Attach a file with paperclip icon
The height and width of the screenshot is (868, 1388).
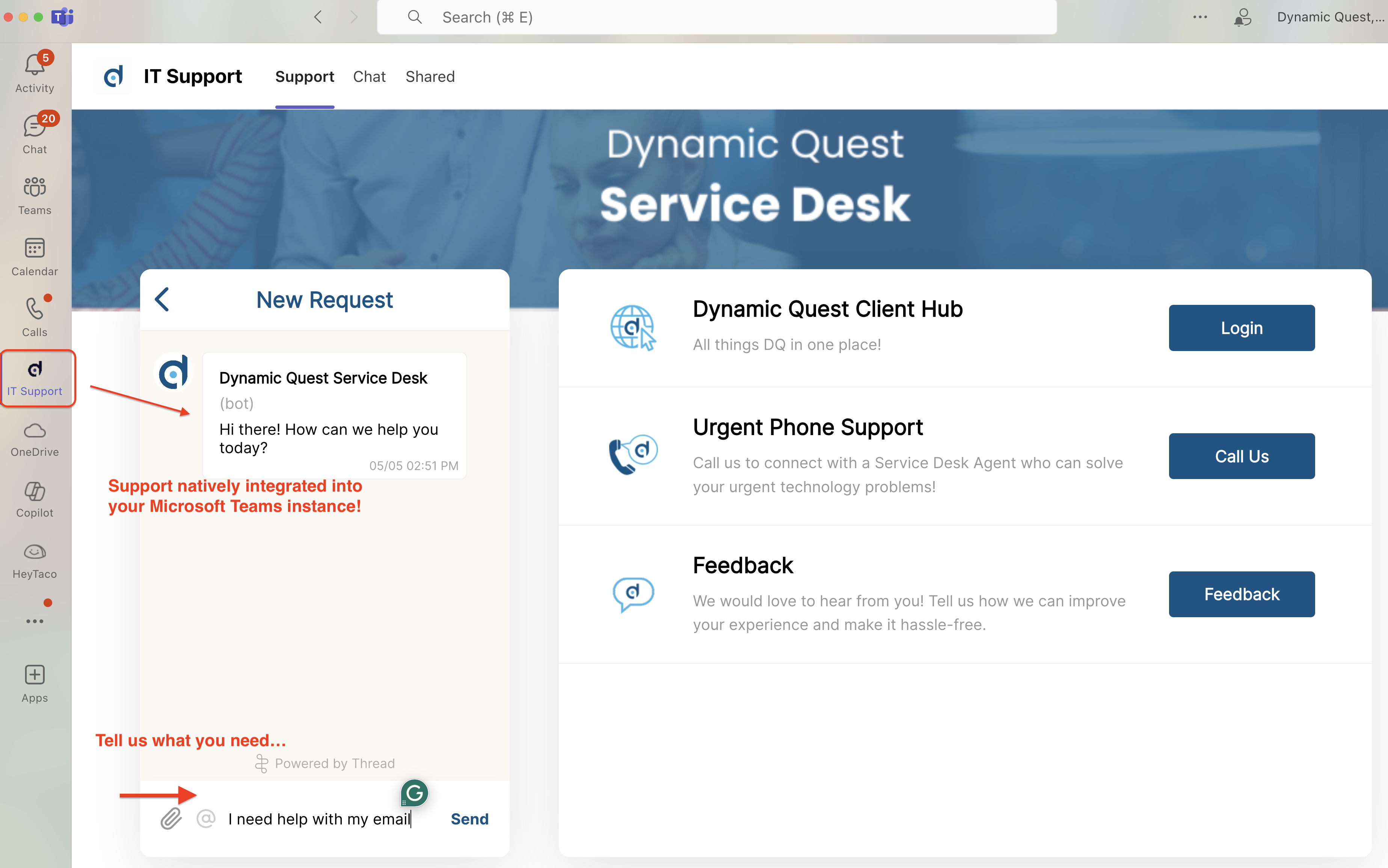(x=171, y=818)
